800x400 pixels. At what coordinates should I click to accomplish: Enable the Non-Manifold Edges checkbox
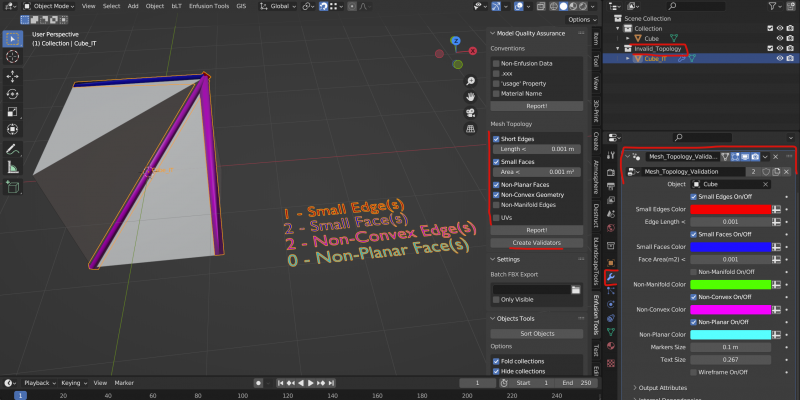(x=496, y=205)
